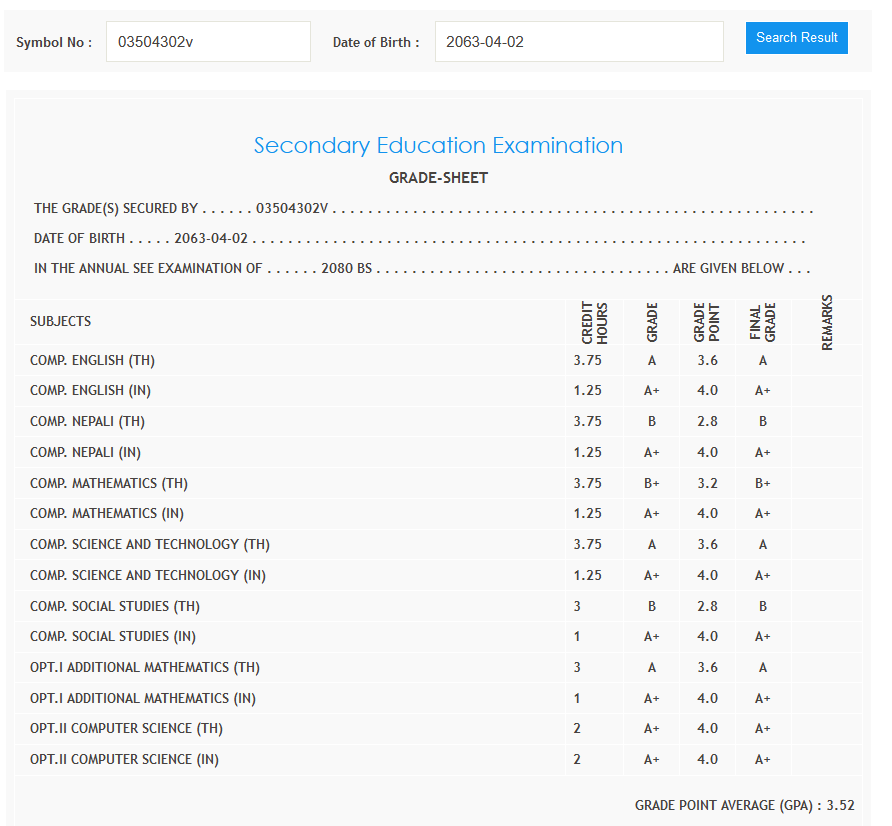Click the CREDIT HOURS column header
This screenshot has height=826, width=892.
[595, 323]
